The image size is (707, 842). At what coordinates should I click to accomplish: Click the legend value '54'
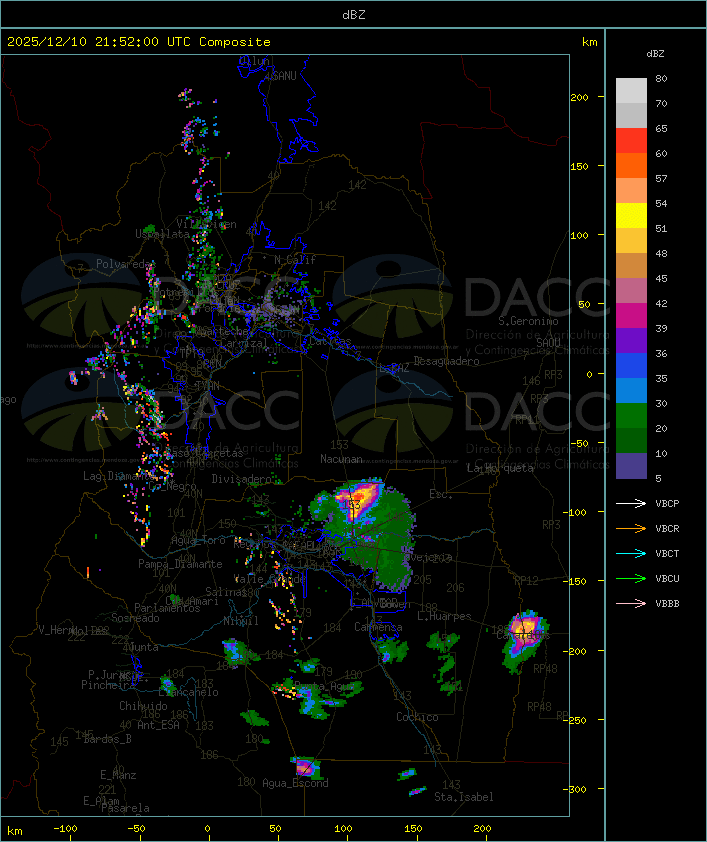(x=661, y=204)
